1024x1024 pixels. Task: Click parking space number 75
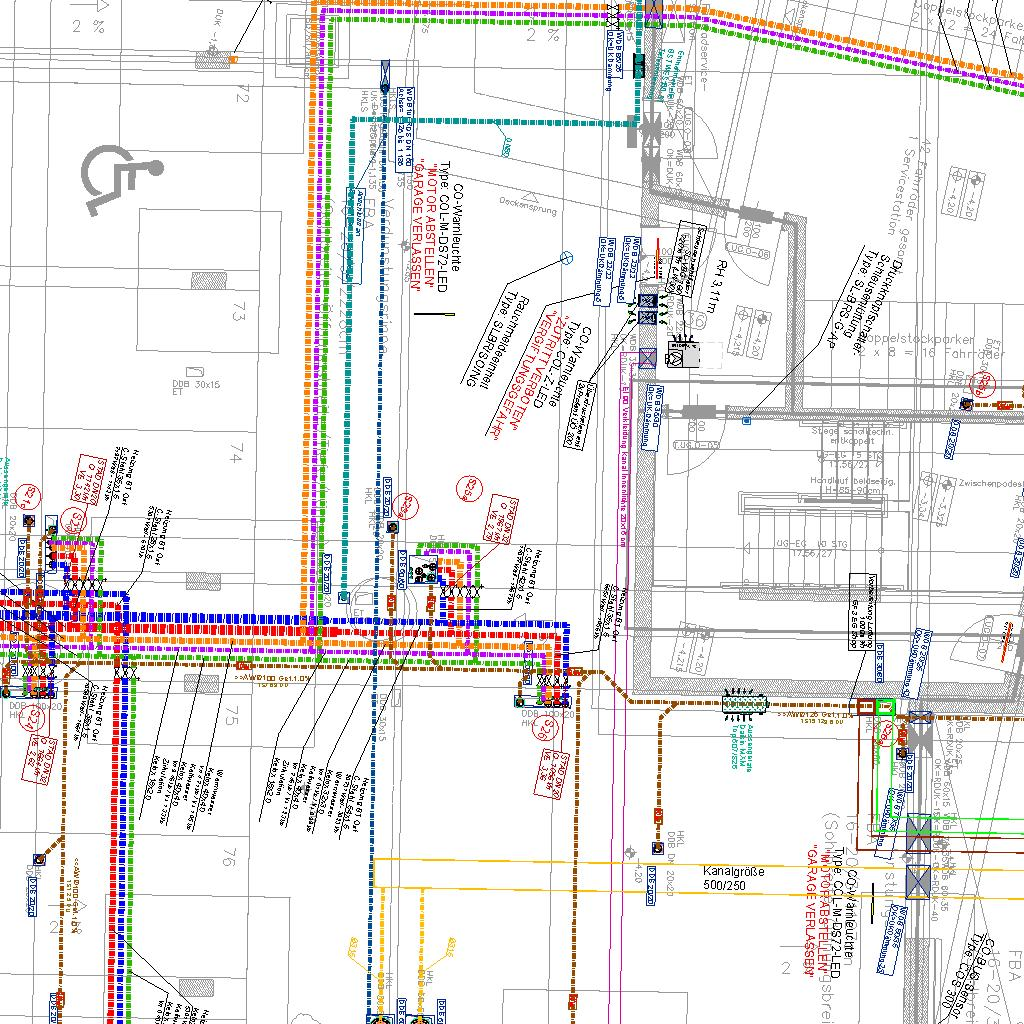tap(233, 715)
